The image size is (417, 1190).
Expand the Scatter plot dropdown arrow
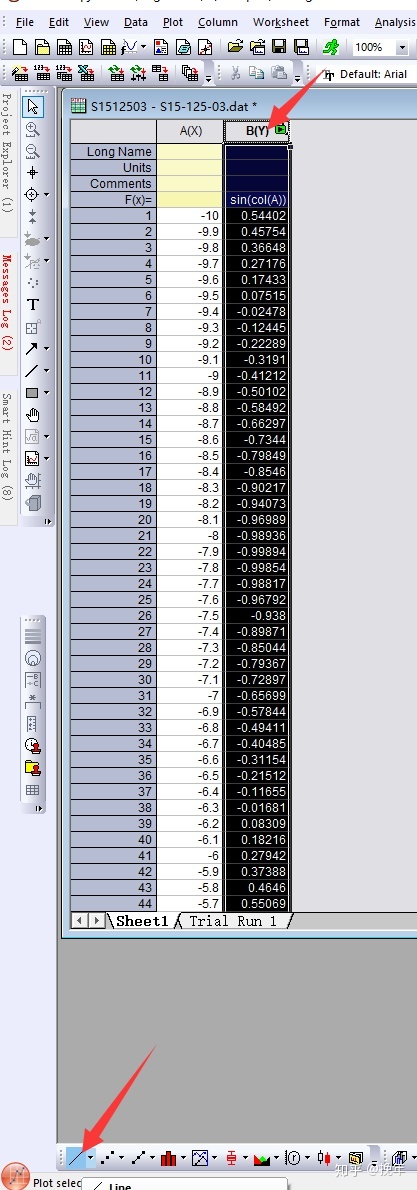tap(122, 1158)
